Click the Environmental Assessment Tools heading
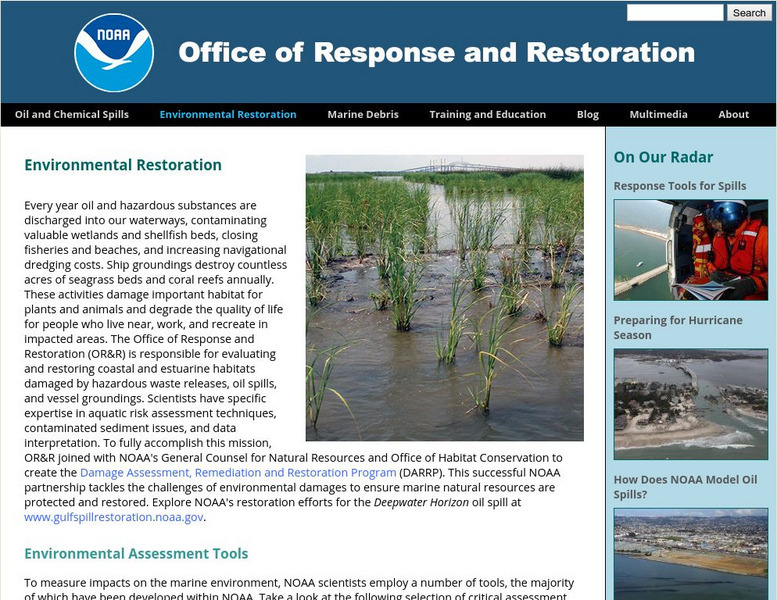 tap(136, 553)
